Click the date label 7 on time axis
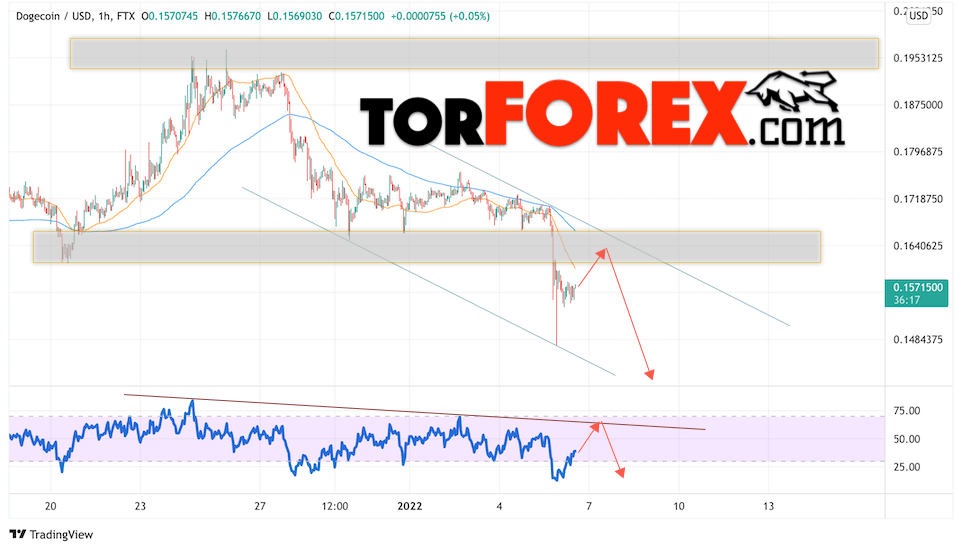Viewport: 962px width, 550px height. click(589, 506)
